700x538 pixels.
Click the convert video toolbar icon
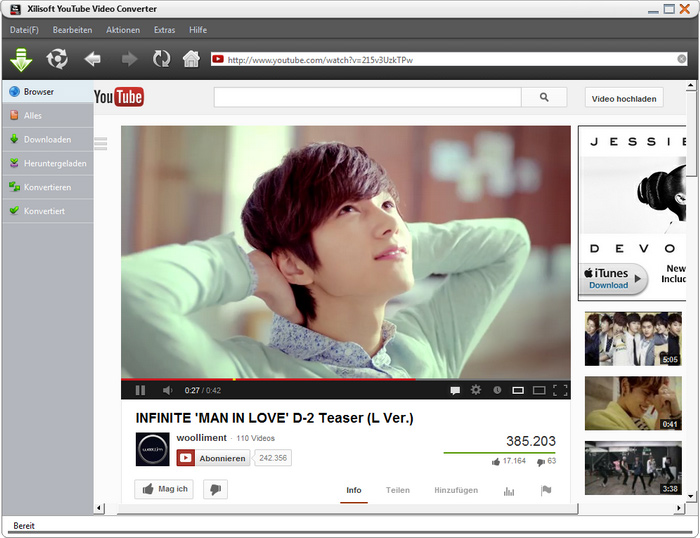pos(57,59)
